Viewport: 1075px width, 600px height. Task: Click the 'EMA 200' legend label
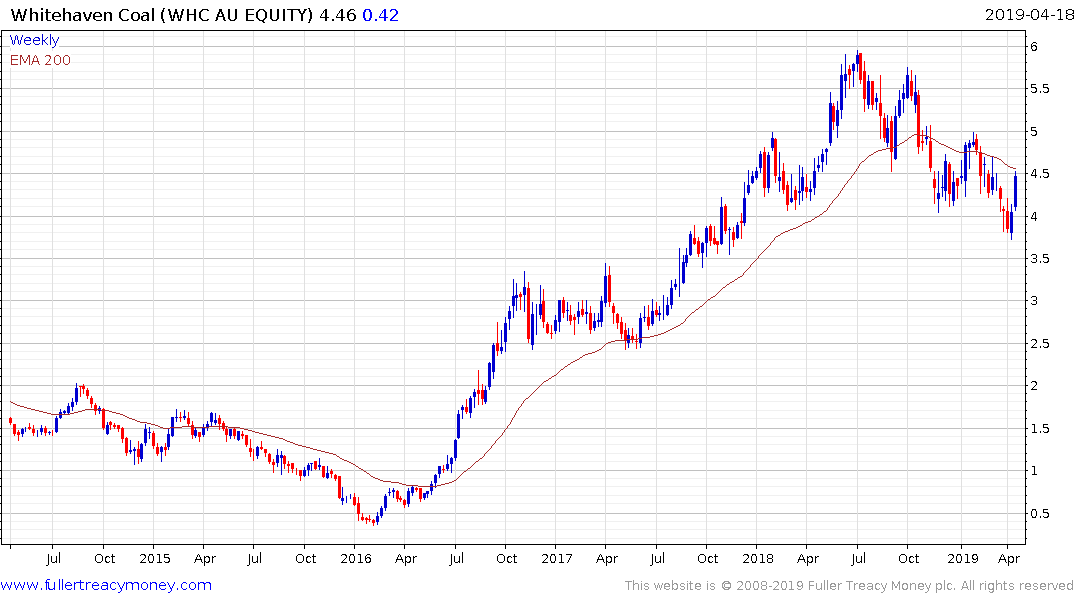pyautogui.click(x=40, y=60)
